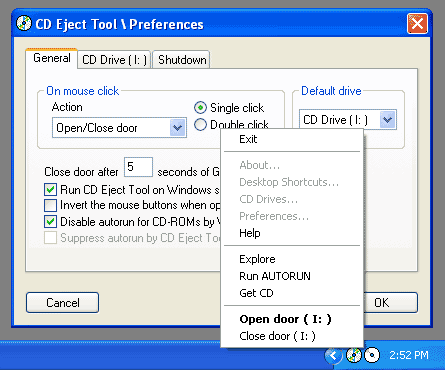This screenshot has width=445, height=370.
Task: Select the Double click radio button
Action: [x=200, y=125]
